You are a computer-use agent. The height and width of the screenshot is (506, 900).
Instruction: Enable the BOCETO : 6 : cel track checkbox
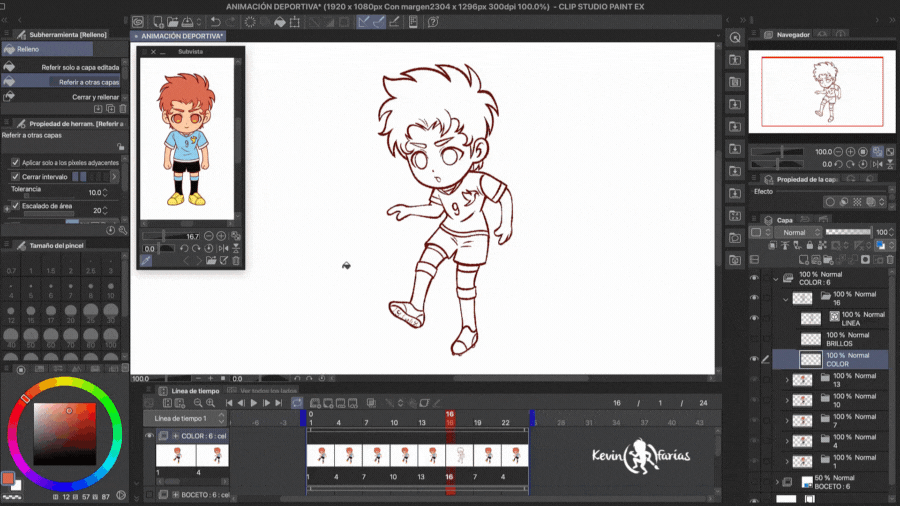[149, 495]
